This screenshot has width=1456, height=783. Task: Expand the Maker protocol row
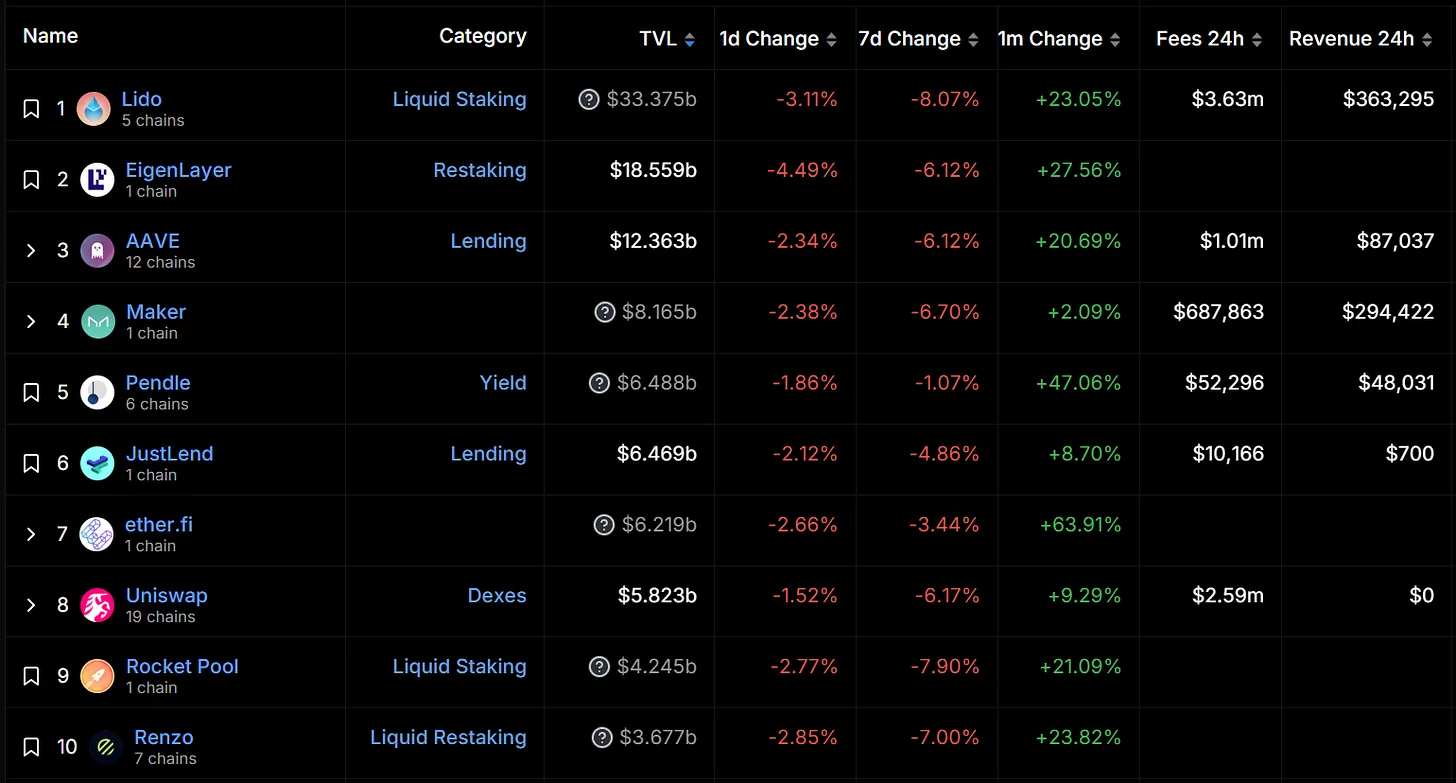(x=31, y=321)
